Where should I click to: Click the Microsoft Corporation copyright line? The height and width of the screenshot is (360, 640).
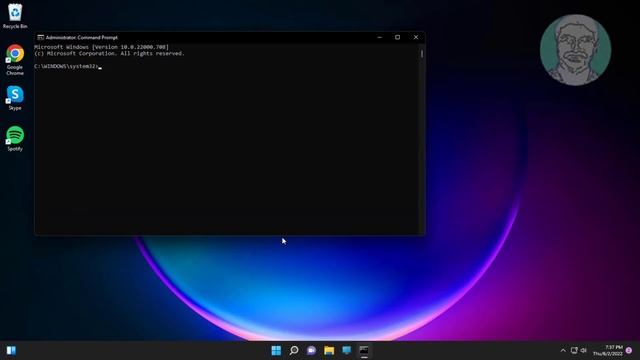point(109,53)
